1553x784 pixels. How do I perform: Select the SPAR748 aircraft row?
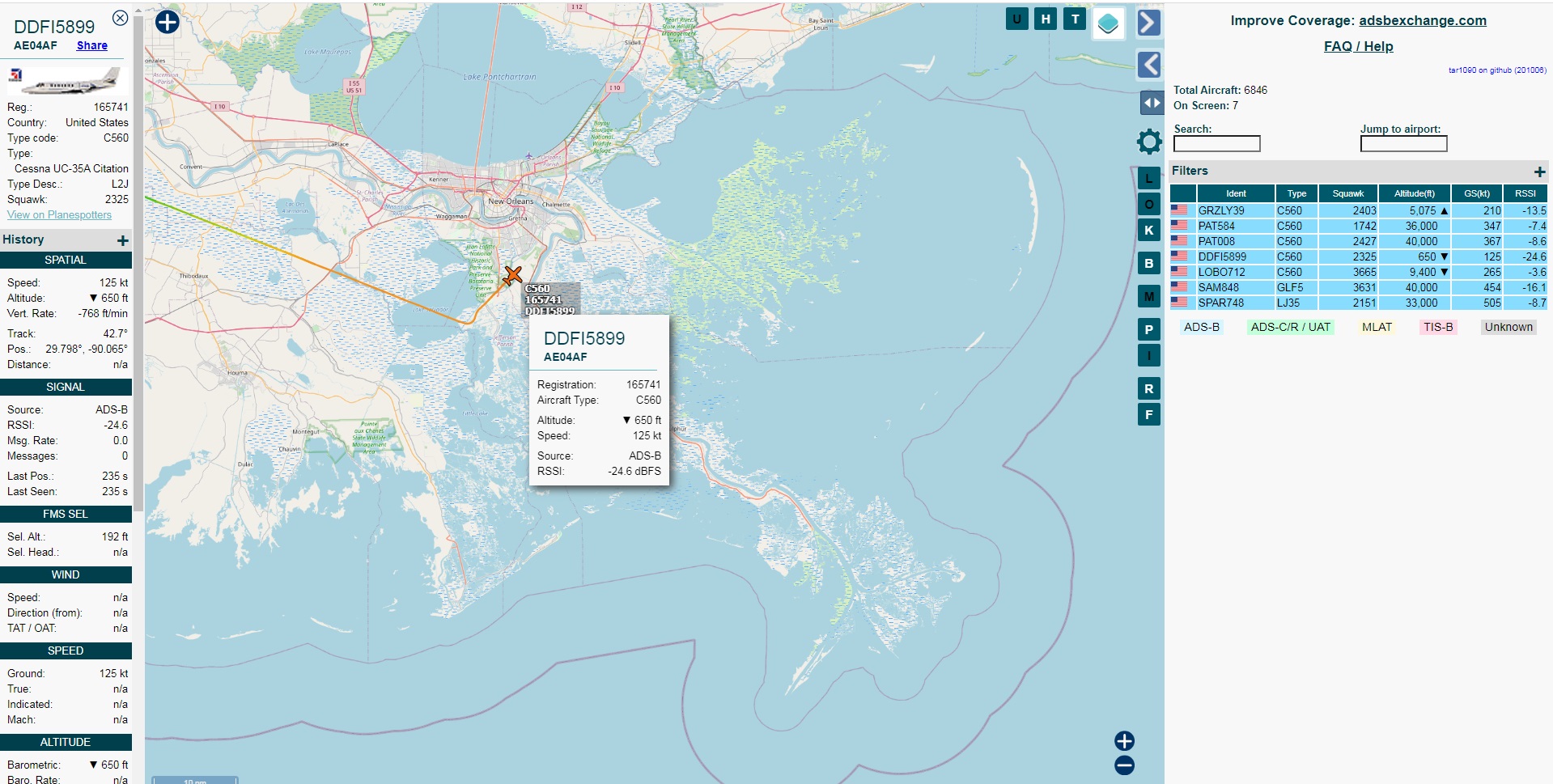[1359, 303]
